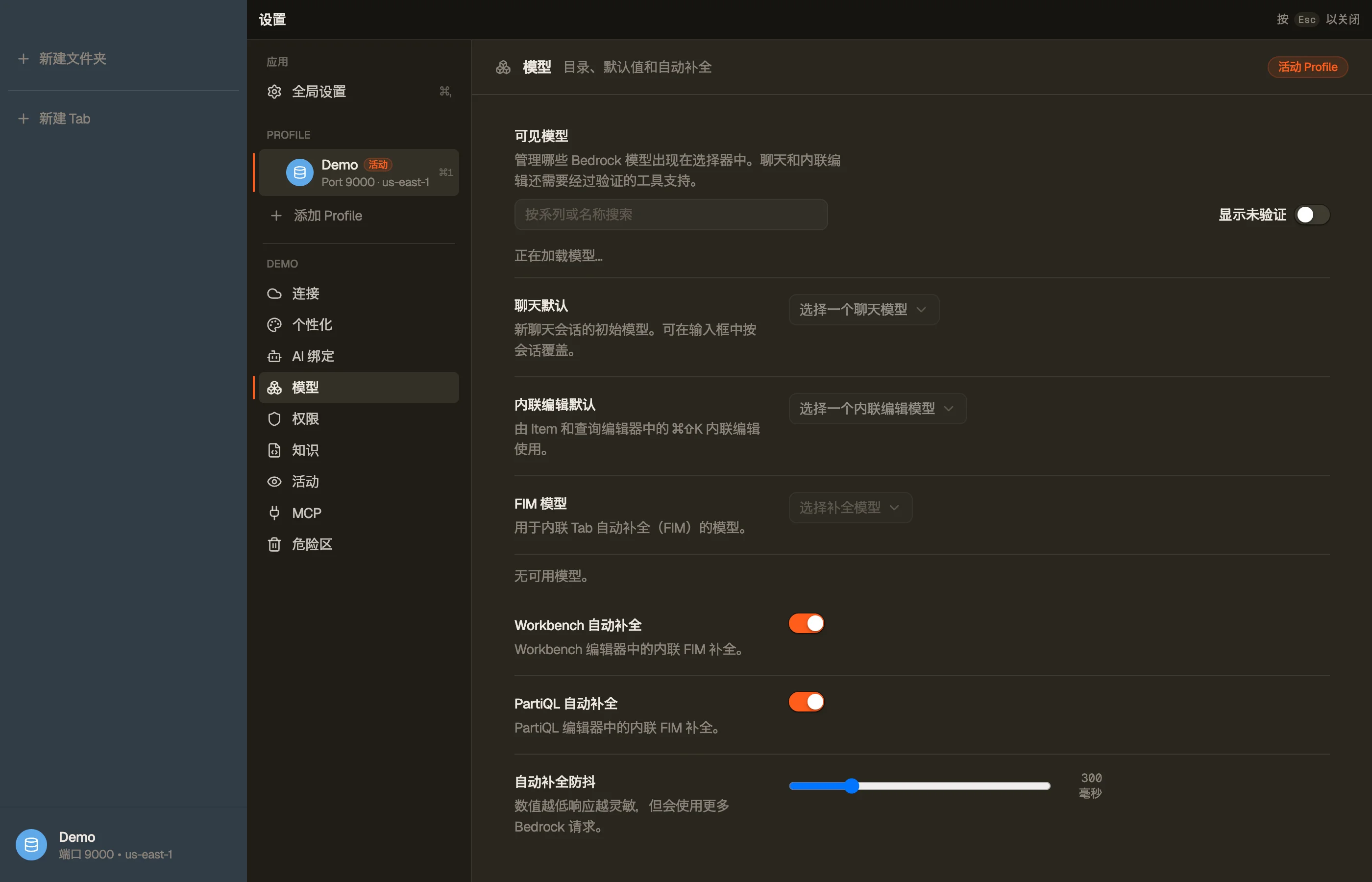Viewport: 1372px width, 882px height.
Task: Disable Workbench 自动补全 switch
Action: (806, 623)
